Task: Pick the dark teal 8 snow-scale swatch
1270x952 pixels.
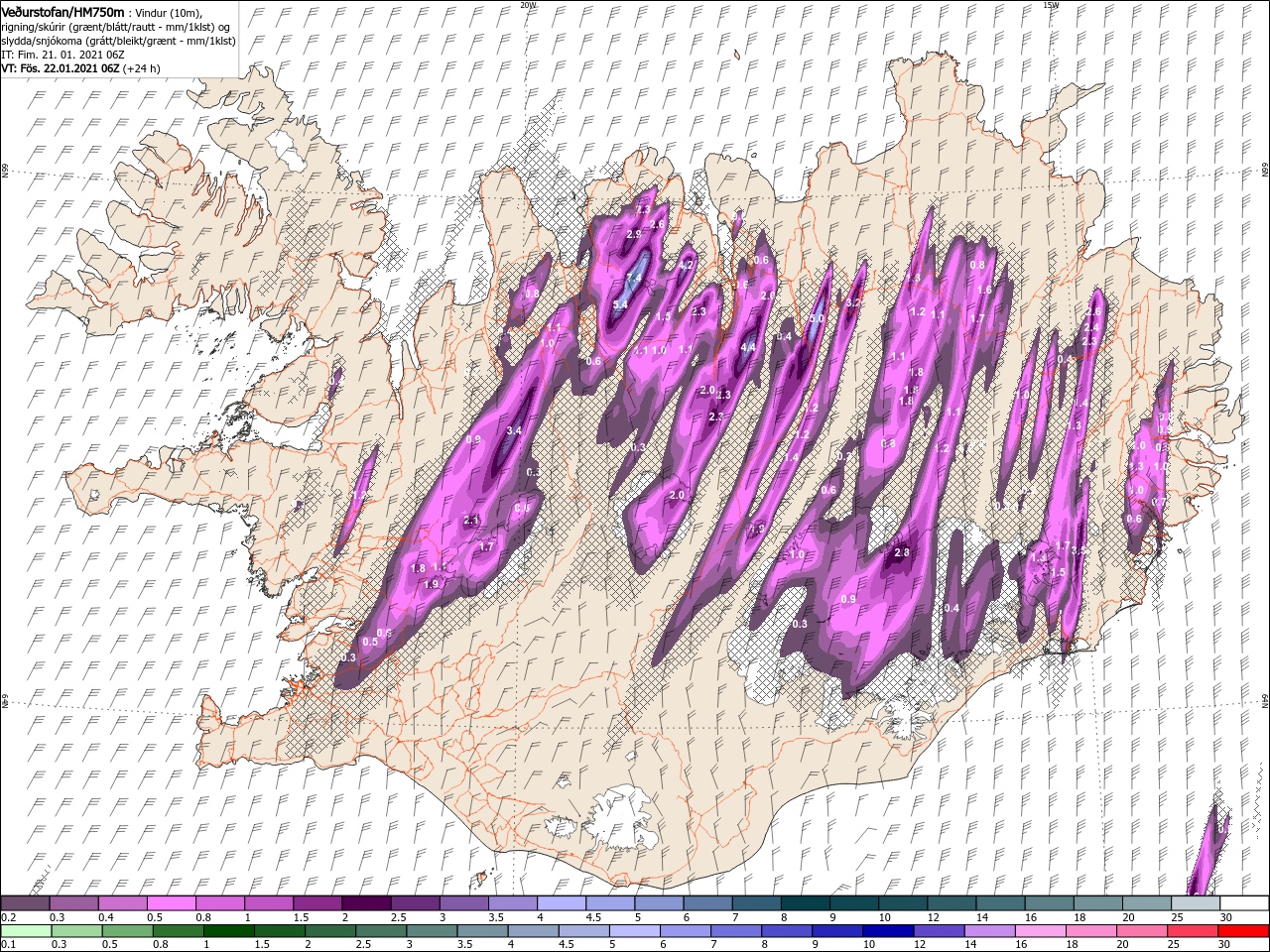Action: point(805,903)
